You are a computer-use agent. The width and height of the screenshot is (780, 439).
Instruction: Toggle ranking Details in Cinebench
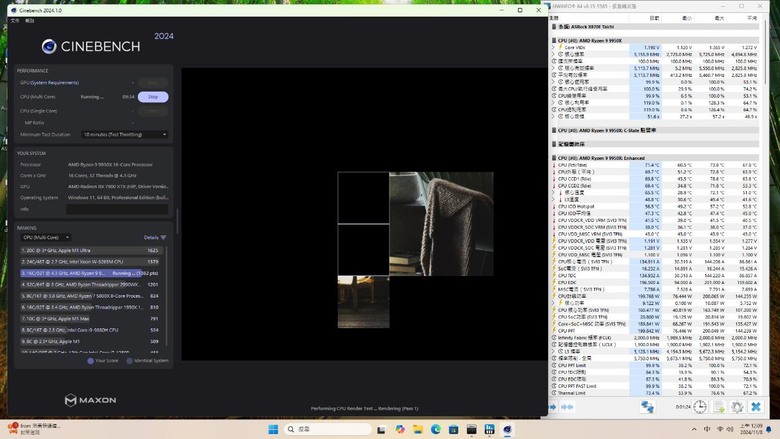pos(155,238)
